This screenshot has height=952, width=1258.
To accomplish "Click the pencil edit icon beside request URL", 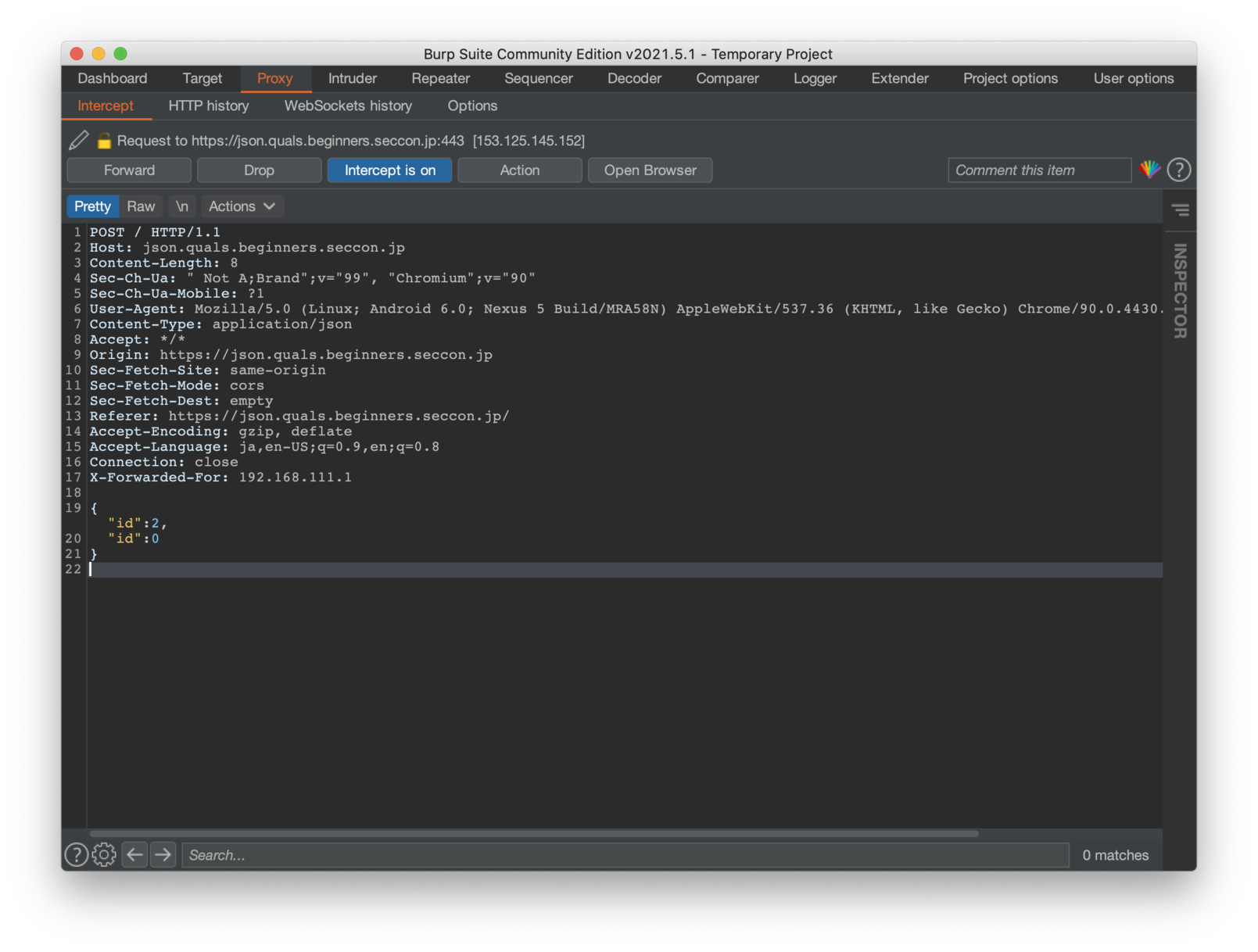I will pos(79,140).
